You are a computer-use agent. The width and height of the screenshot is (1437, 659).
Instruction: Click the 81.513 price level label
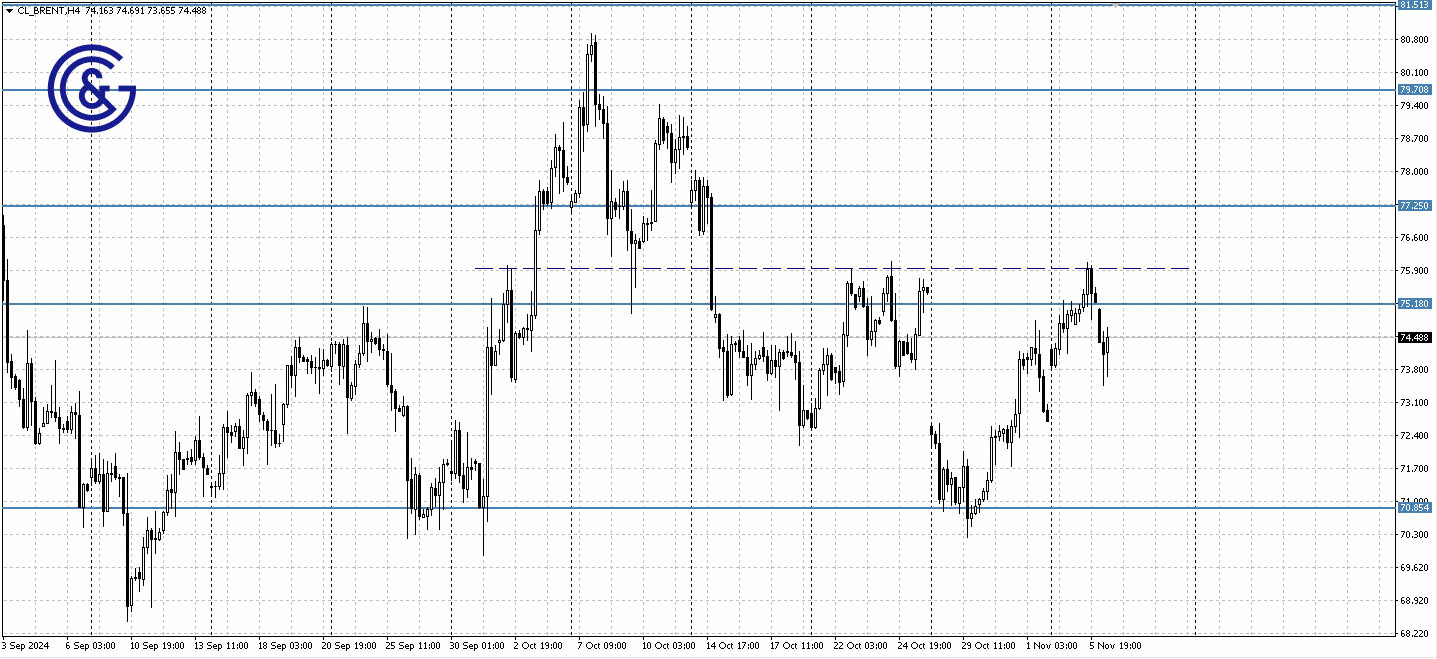point(1413,5)
